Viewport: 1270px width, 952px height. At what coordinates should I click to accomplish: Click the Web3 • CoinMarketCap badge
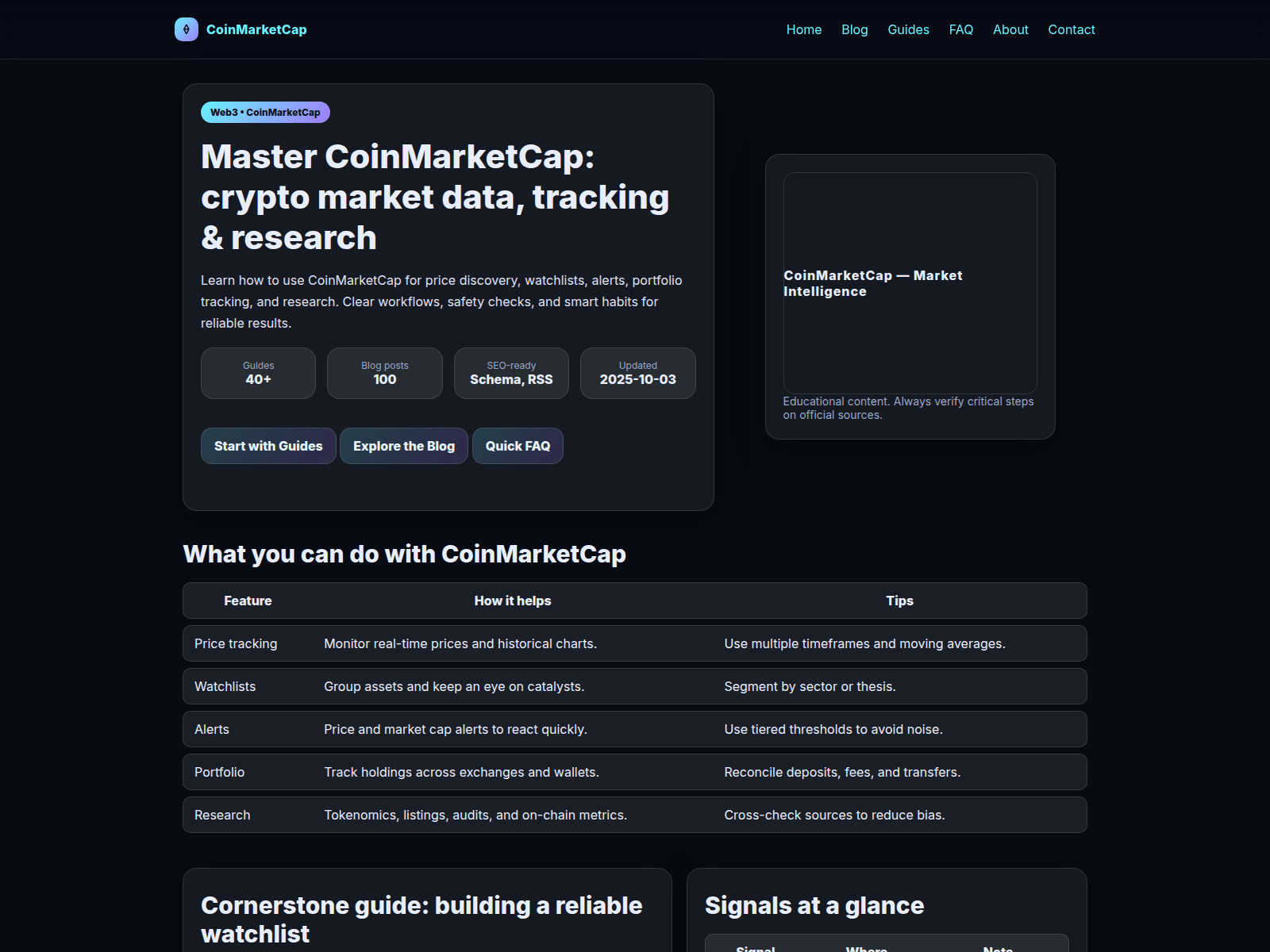tap(265, 112)
